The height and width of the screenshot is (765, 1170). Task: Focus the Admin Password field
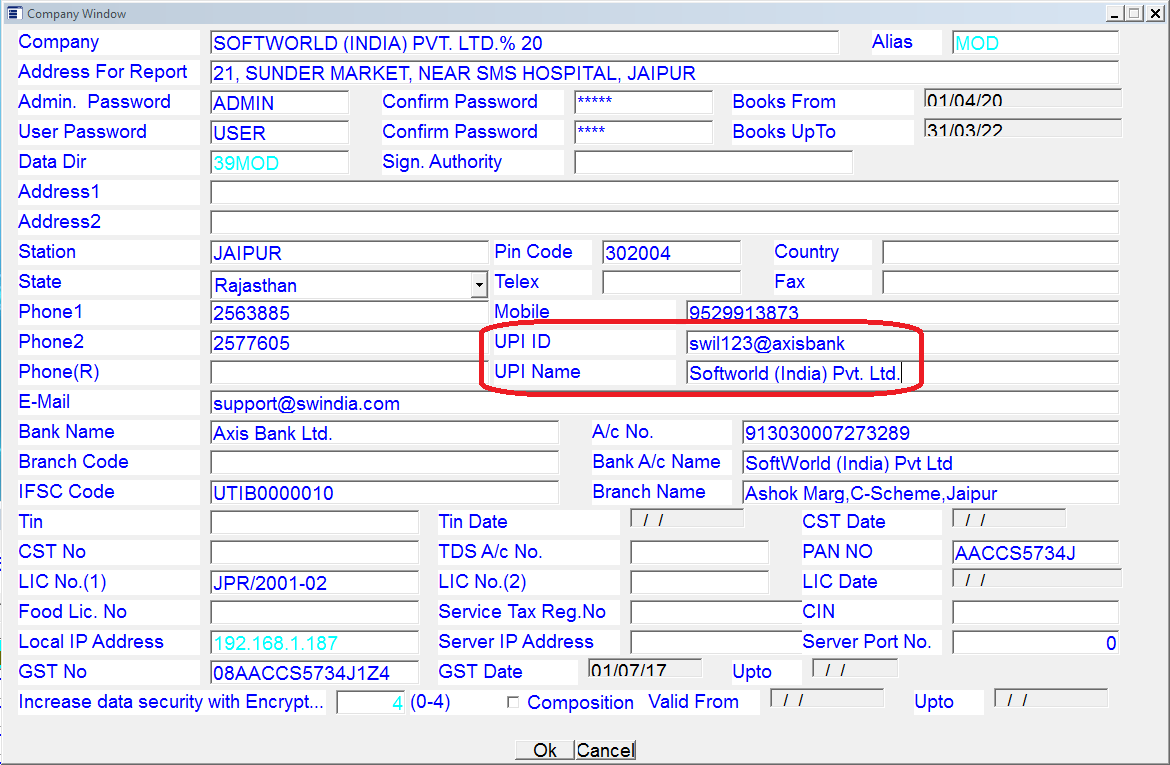279,102
